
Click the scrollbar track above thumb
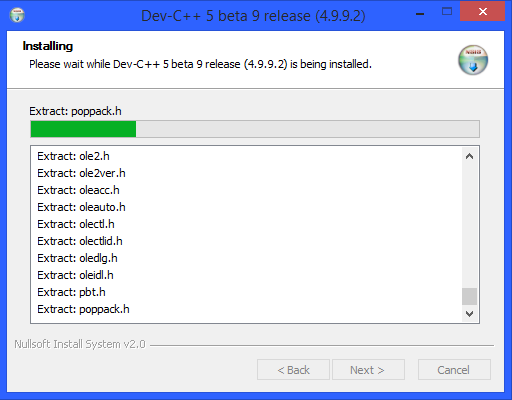(469, 226)
